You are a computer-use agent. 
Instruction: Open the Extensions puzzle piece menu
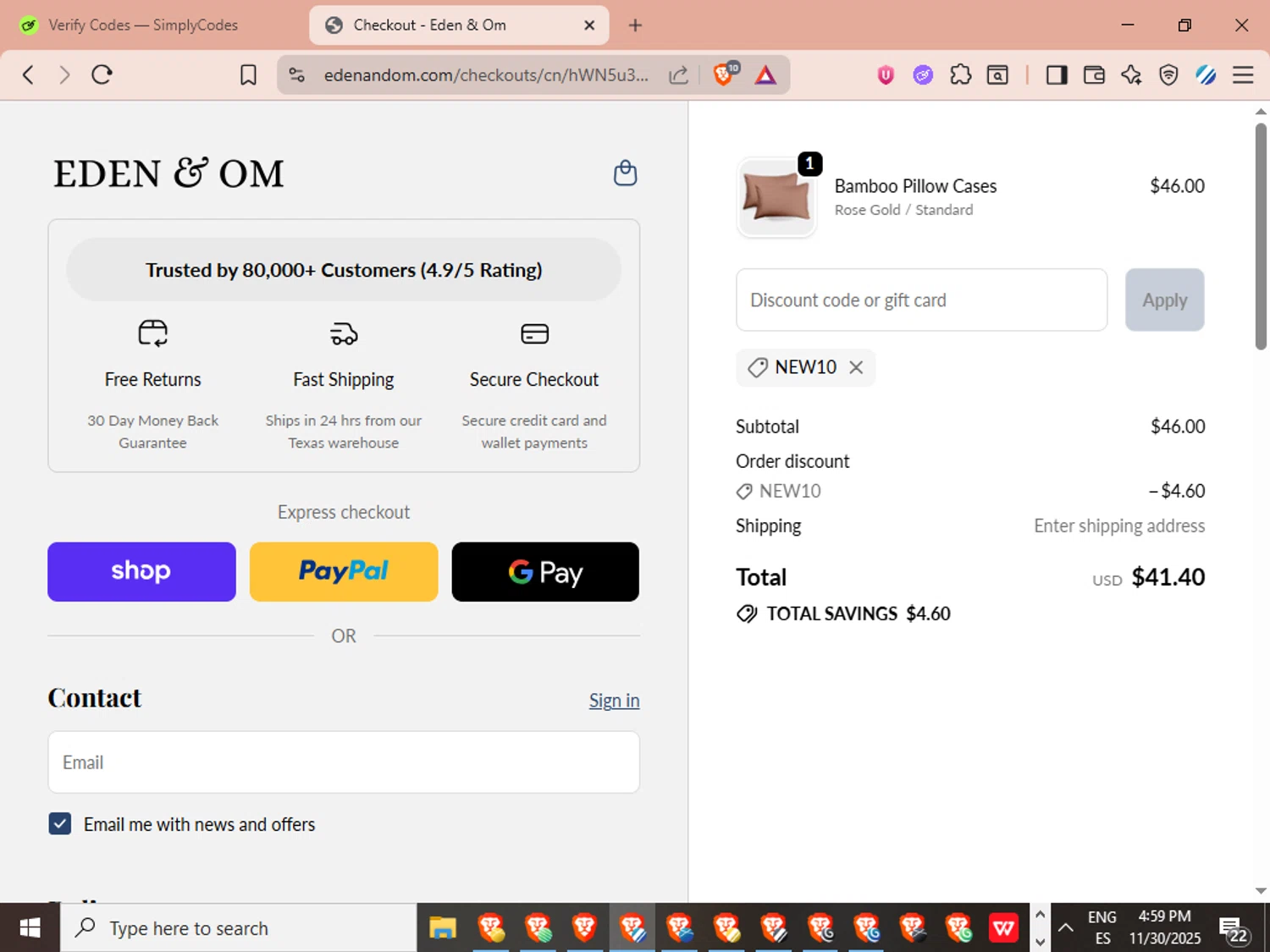click(960, 74)
